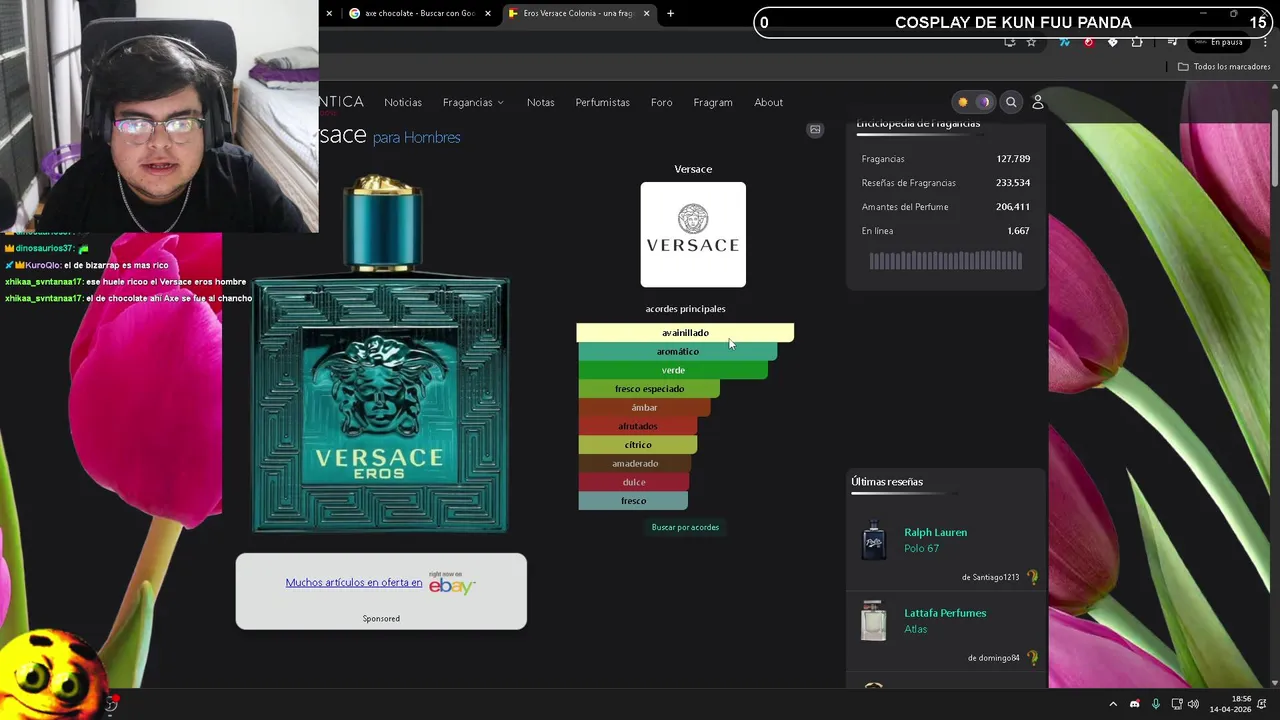
Task: Open the Atlas fragrance link
Action: (916, 629)
